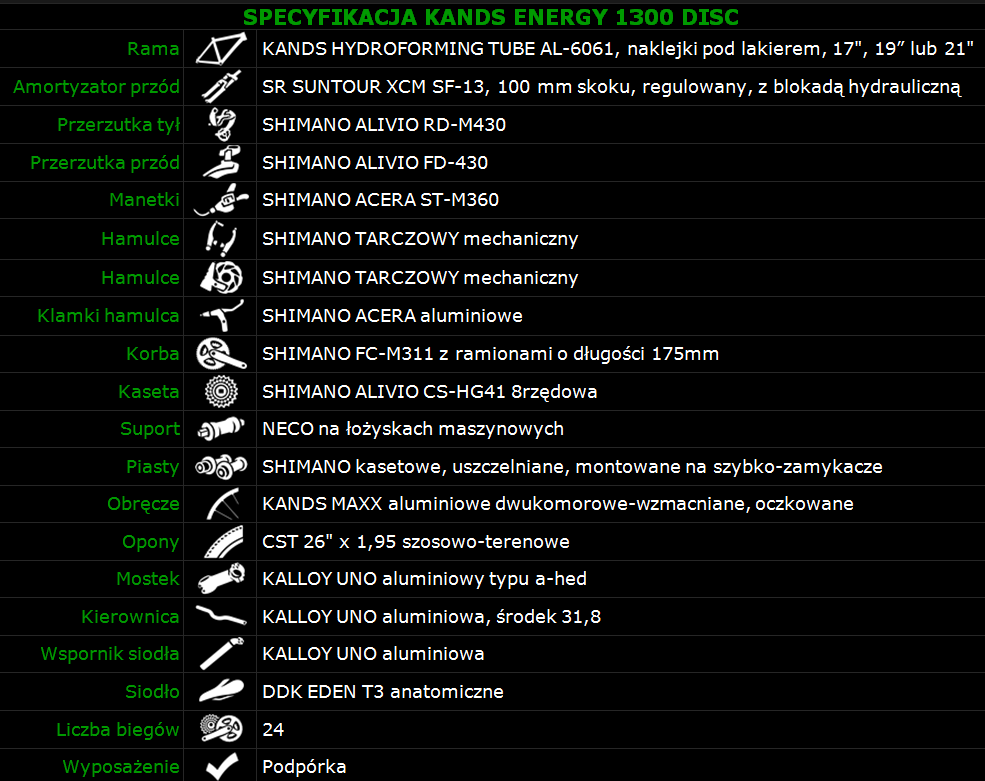985x781 pixels.
Task: Click the DDK EDEN T3 anatomiczne value
Action: (383, 691)
